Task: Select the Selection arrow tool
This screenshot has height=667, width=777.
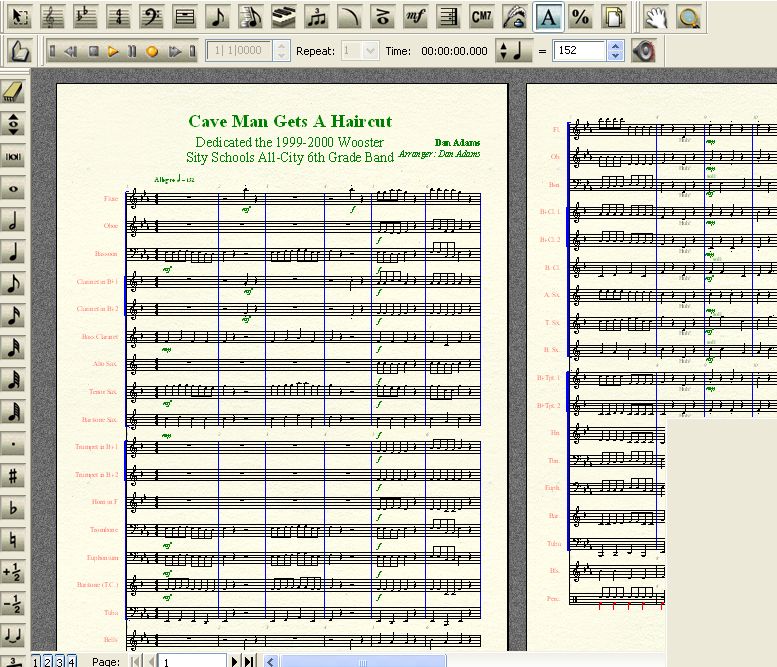Action: [x=19, y=17]
